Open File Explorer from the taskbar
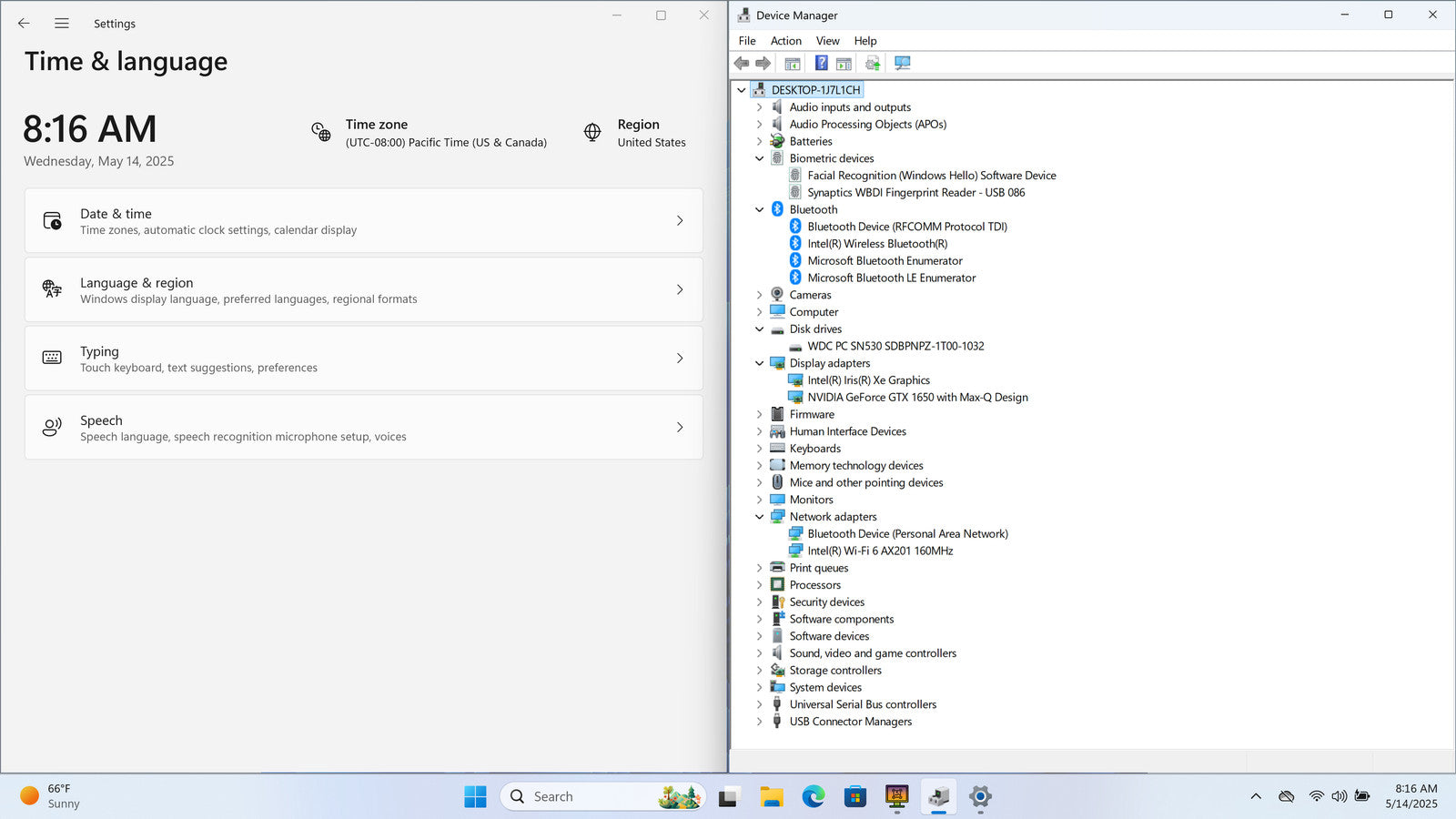Image resolution: width=1456 pixels, height=819 pixels. click(x=772, y=796)
